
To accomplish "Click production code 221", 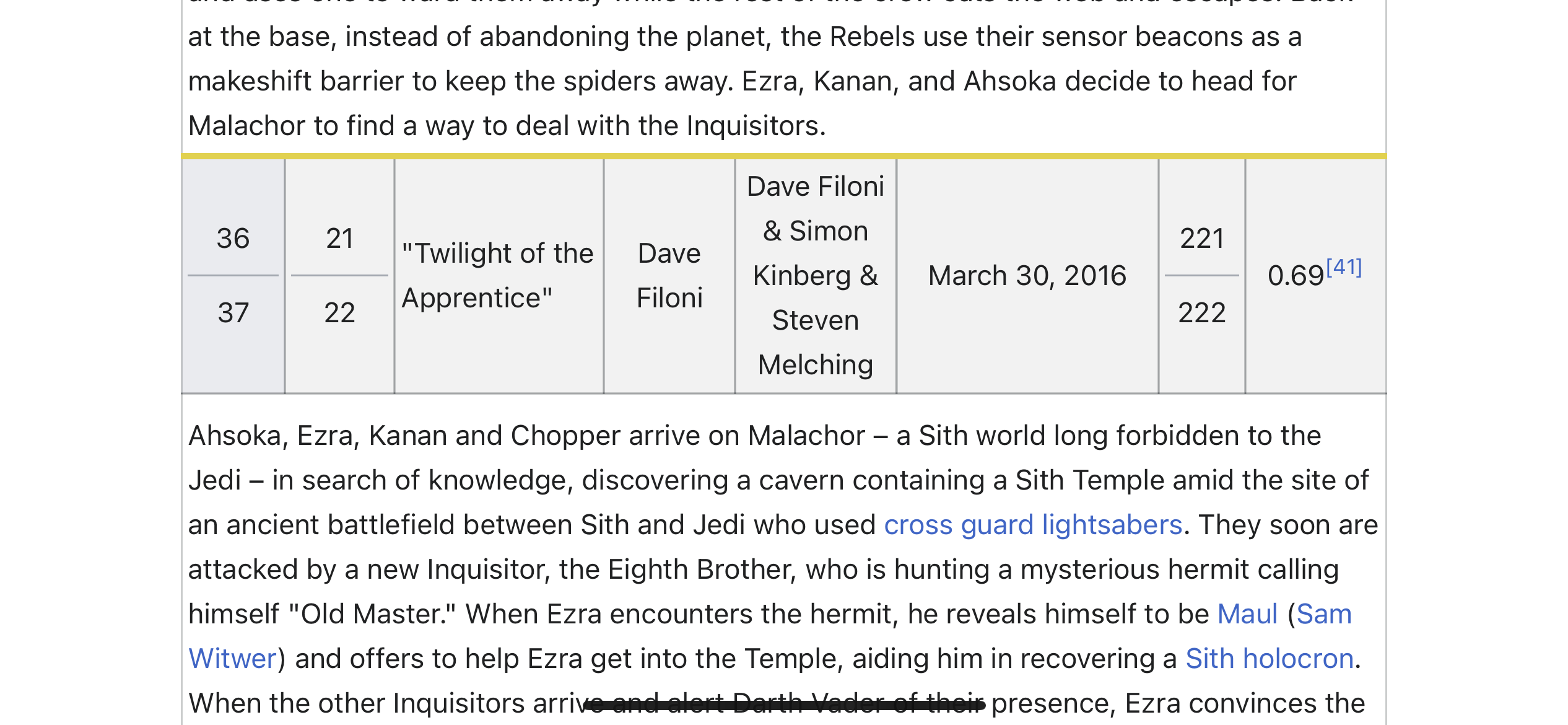I will click(x=1202, y=239).
